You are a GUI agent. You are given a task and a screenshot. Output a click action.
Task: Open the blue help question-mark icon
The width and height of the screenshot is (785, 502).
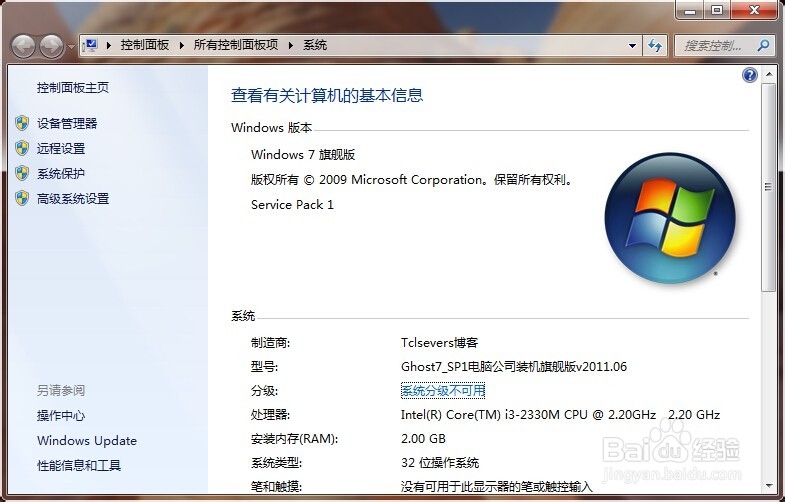[749, 75]
